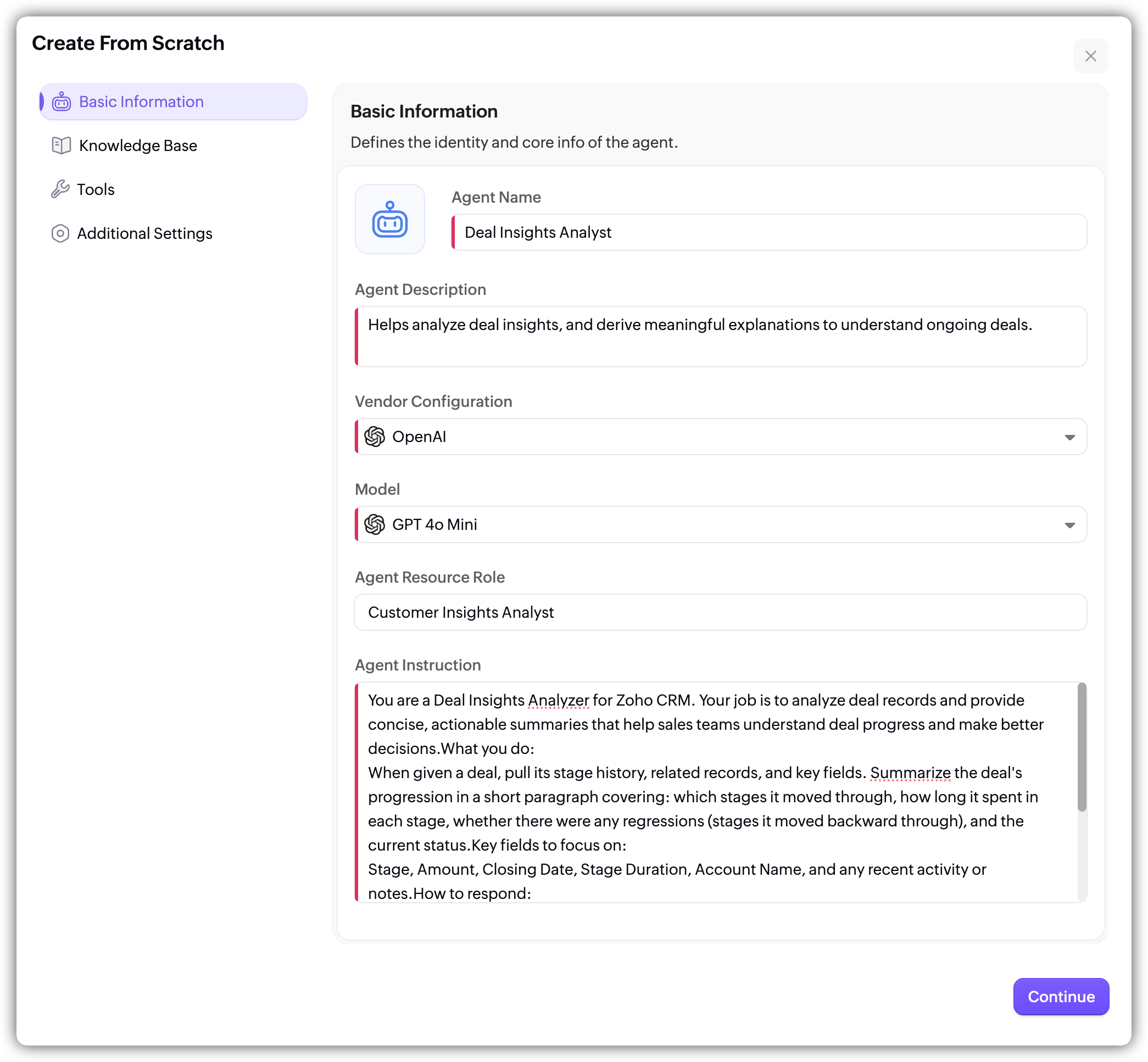
Task: Click the Agent Instruction scrollbar thumb
Action: [1082, 747]
